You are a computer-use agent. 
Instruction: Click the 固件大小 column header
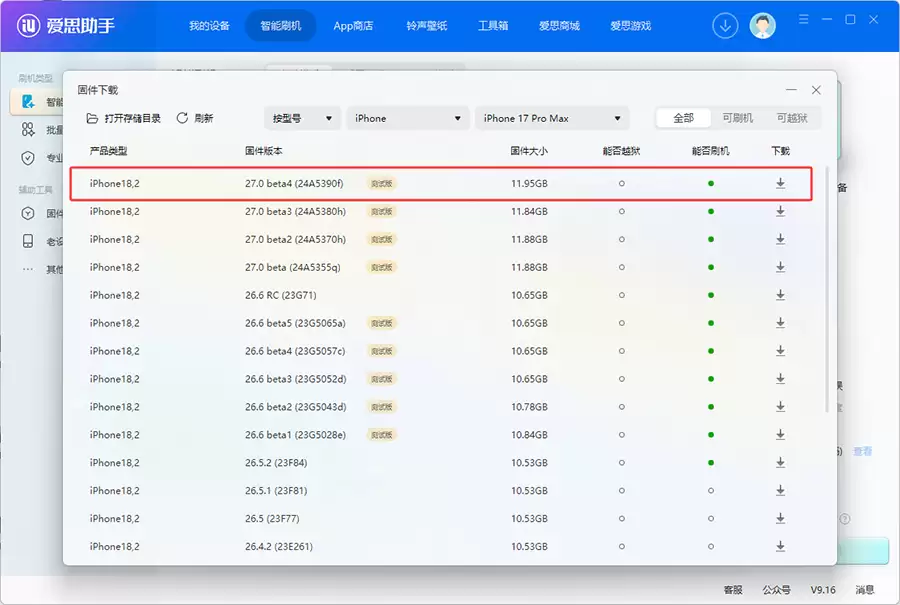pos(529,151)
